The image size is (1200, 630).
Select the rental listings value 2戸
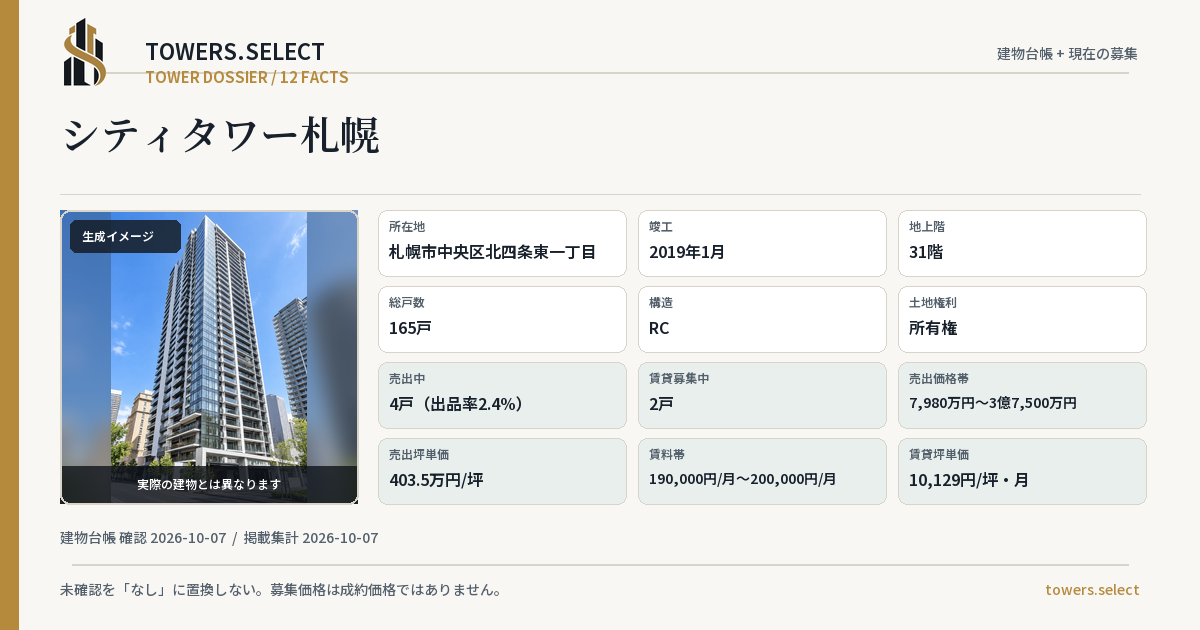tap(661, 404)
